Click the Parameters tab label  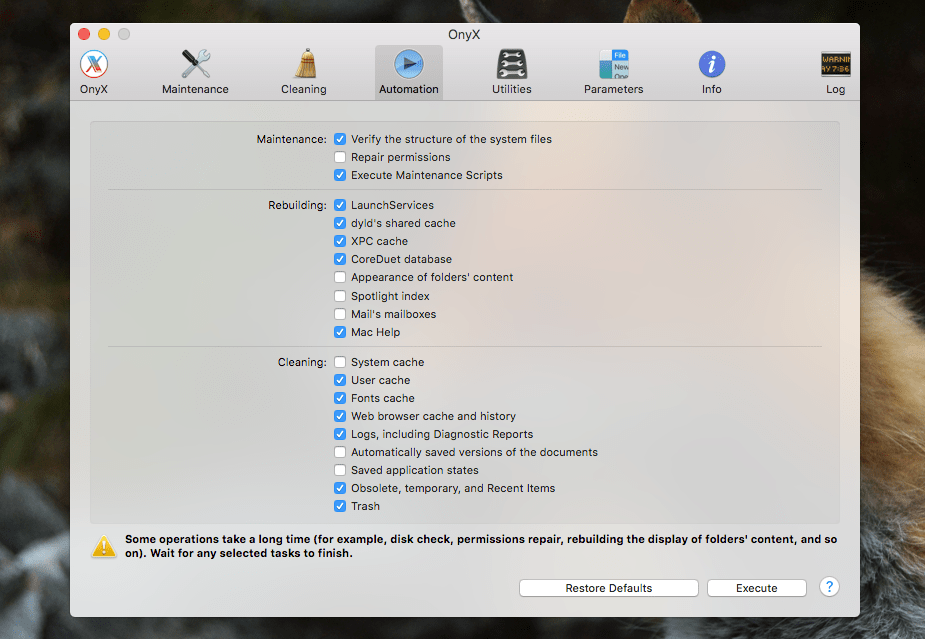(614, 89)
